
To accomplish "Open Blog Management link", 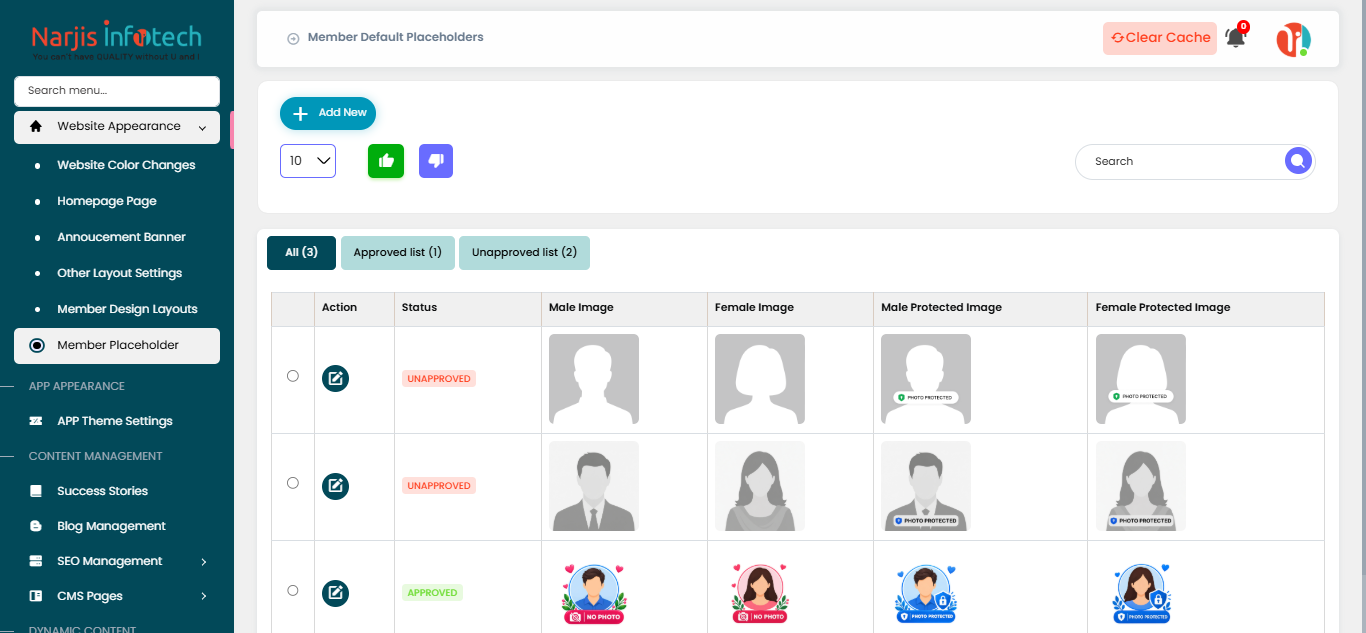I will pyautogui.click(x=111, y=526).
